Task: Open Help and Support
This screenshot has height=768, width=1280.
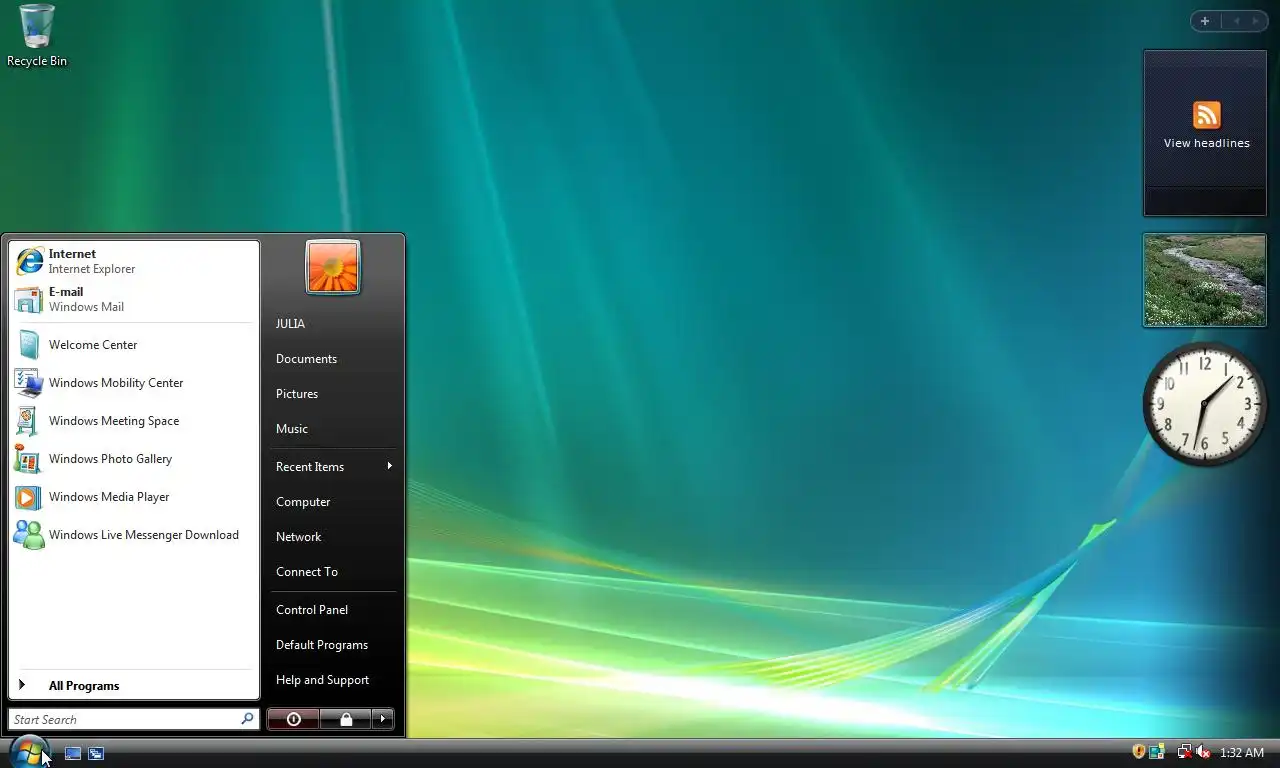Action: 333,680
